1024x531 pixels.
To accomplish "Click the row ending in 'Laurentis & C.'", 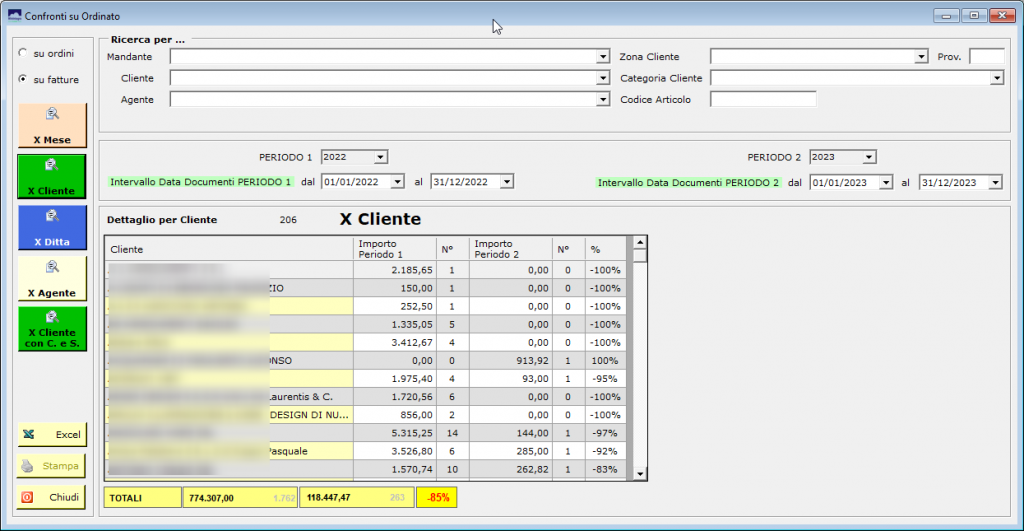I will coord(365,396).
